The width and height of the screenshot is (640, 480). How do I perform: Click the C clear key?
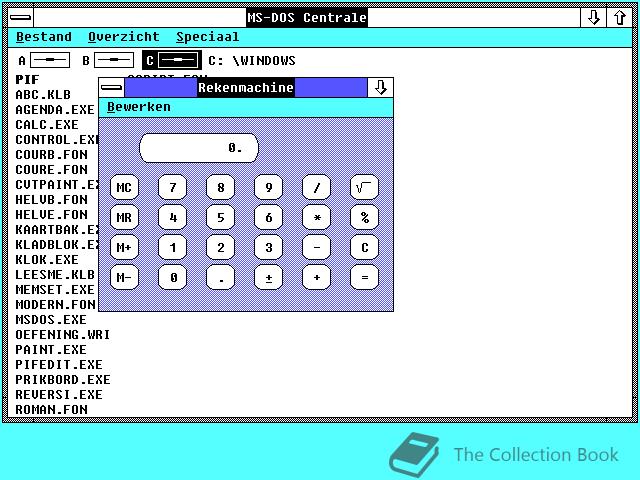click(364, 247)
